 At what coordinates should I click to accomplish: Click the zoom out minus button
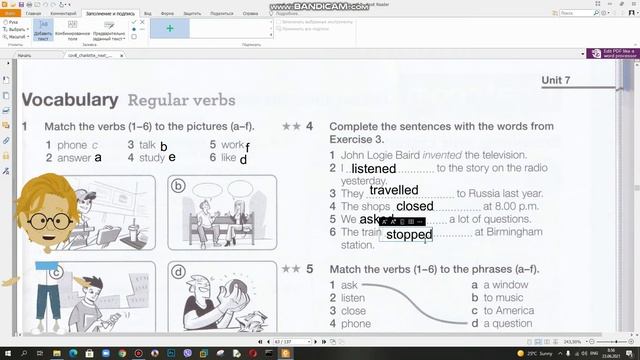click(x=592, y=342)
